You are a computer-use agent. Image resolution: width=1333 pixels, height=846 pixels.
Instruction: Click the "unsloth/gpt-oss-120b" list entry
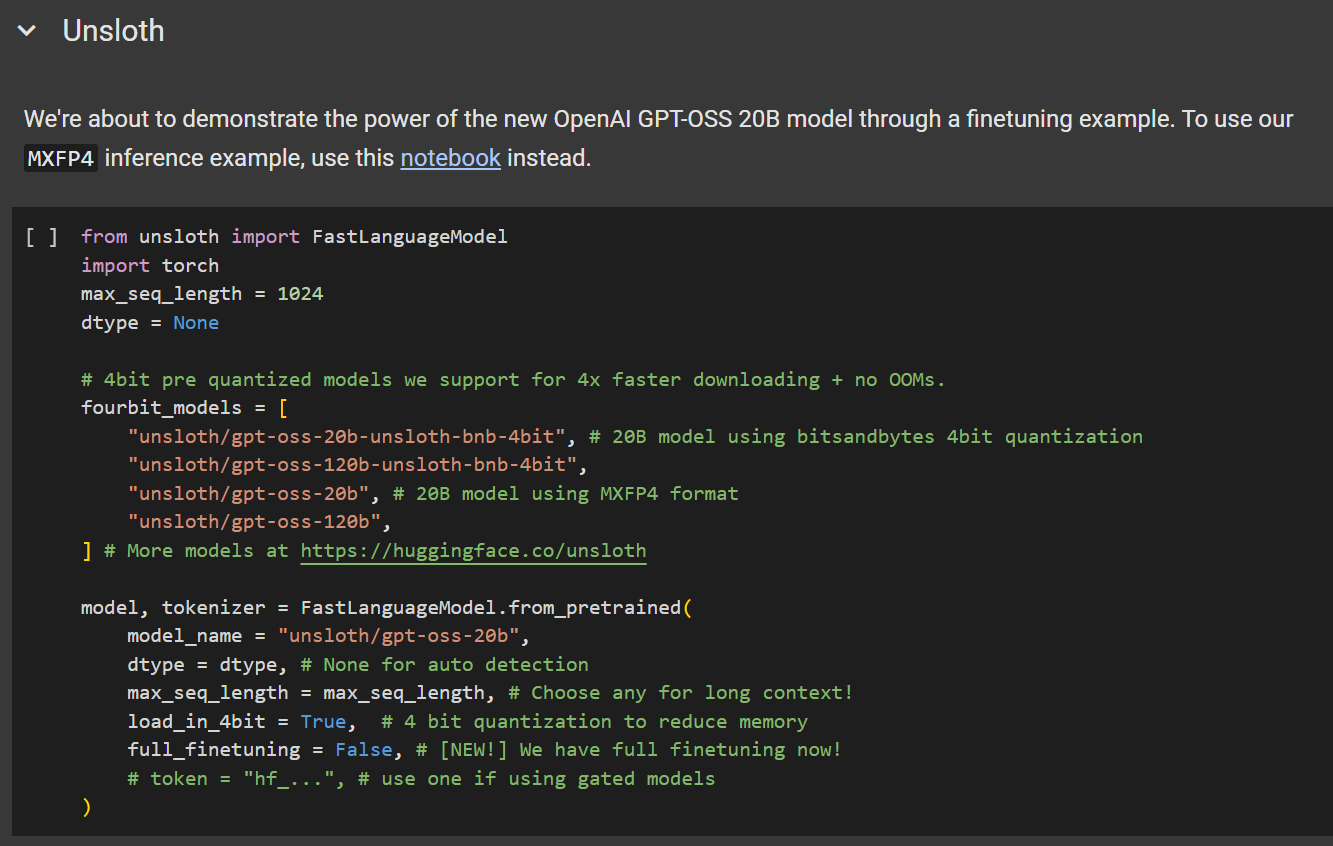(258, 522)
